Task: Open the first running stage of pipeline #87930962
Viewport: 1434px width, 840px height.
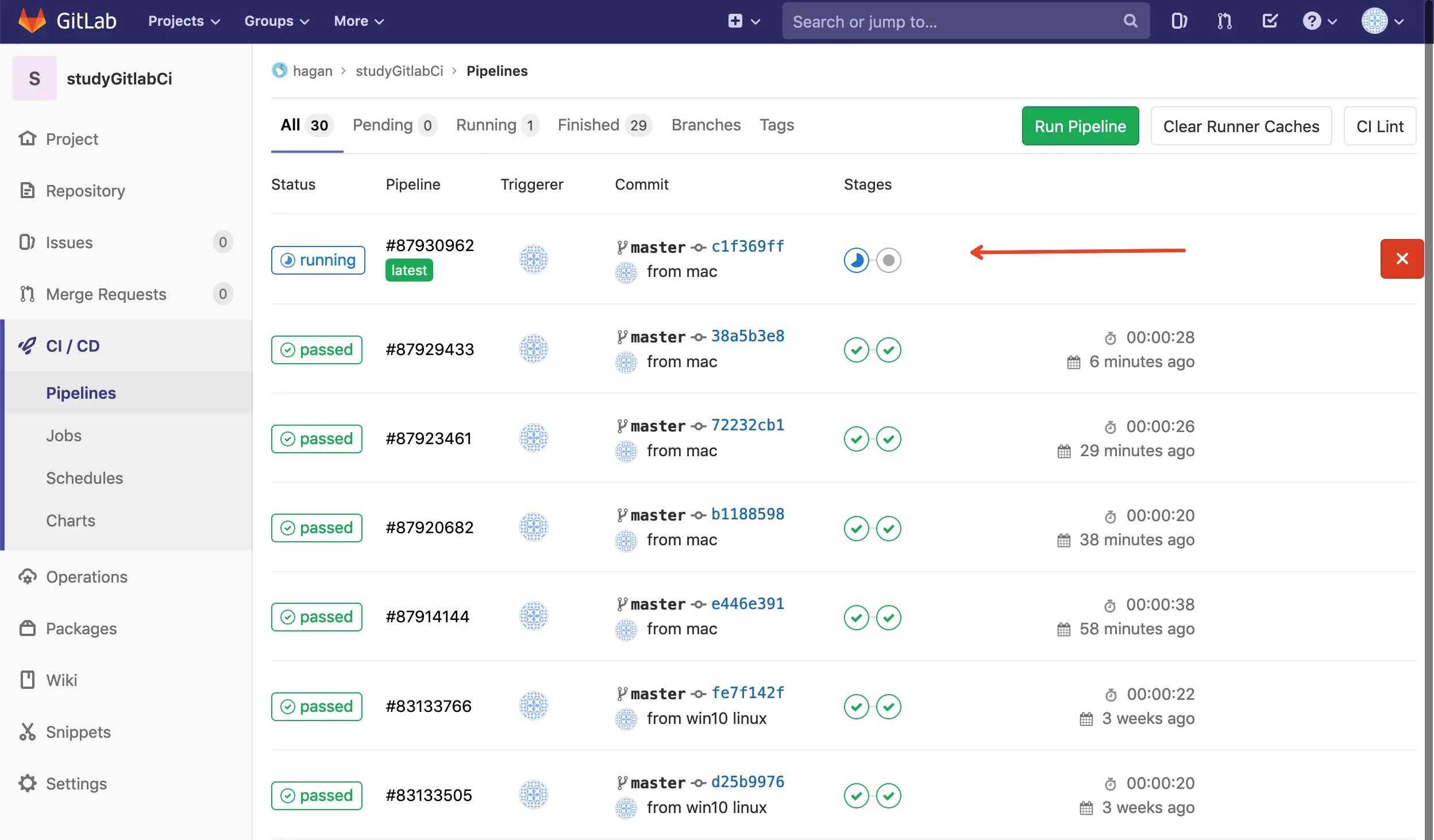Action: [856, 260]
